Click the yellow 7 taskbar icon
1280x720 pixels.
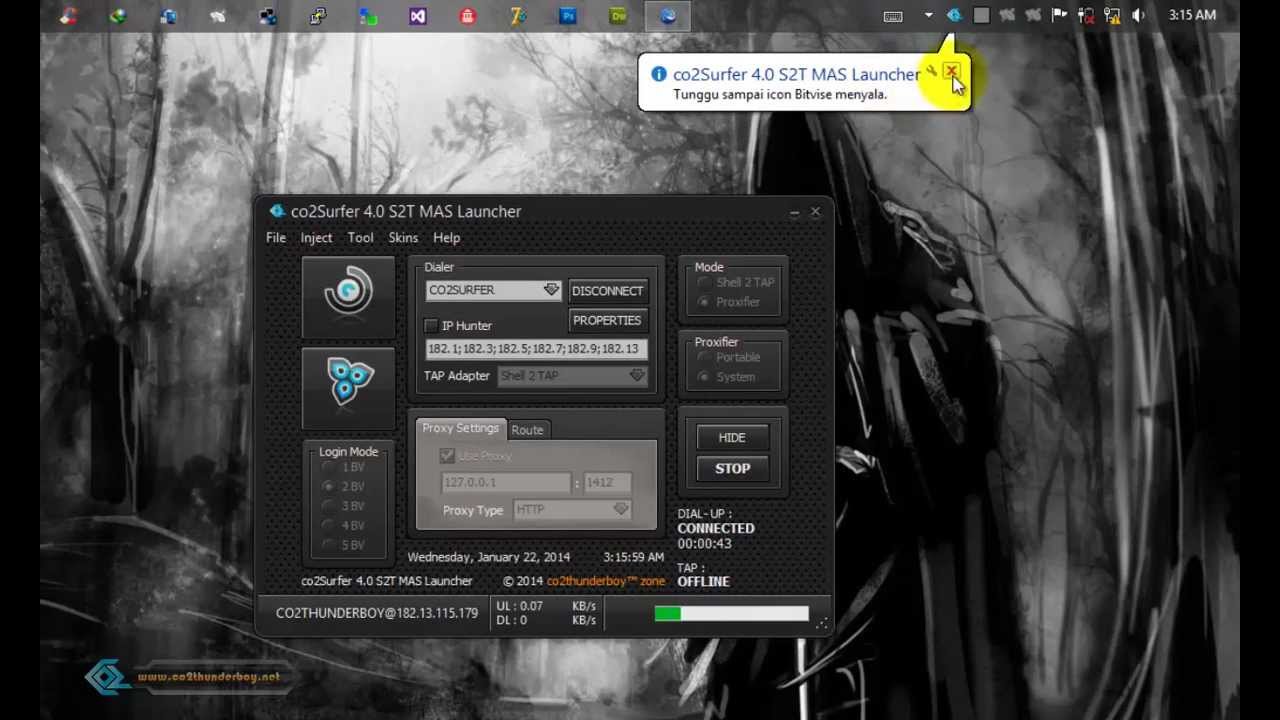[518, 16]
